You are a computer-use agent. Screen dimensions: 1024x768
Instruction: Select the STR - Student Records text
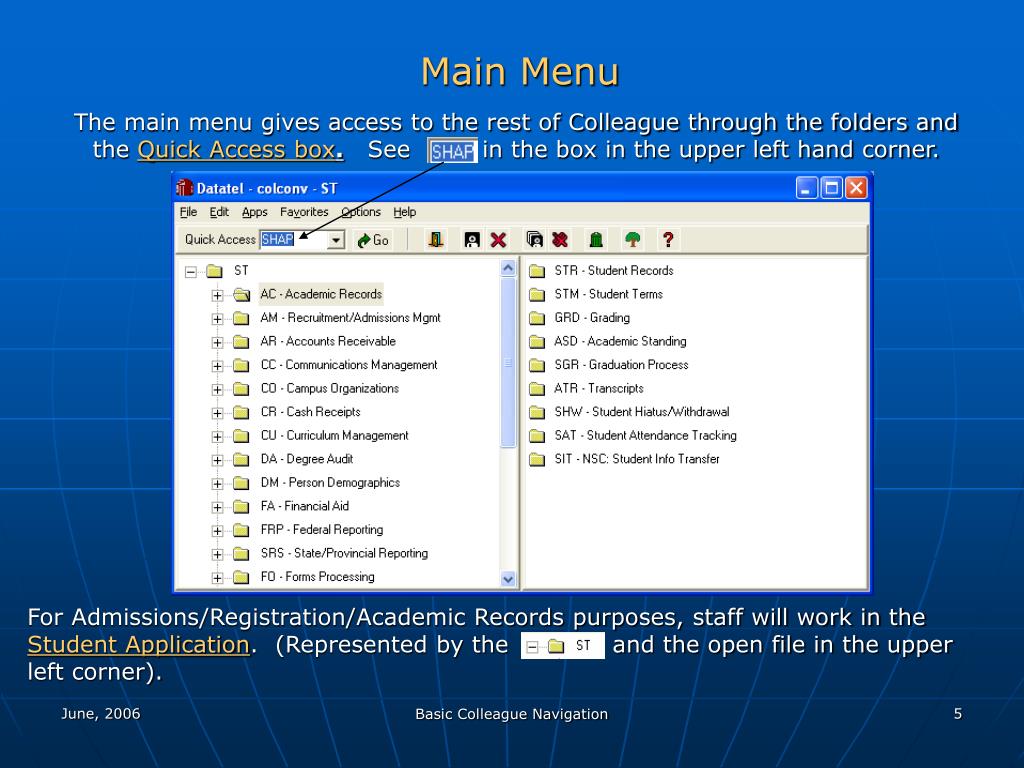[x=613, y=270]
